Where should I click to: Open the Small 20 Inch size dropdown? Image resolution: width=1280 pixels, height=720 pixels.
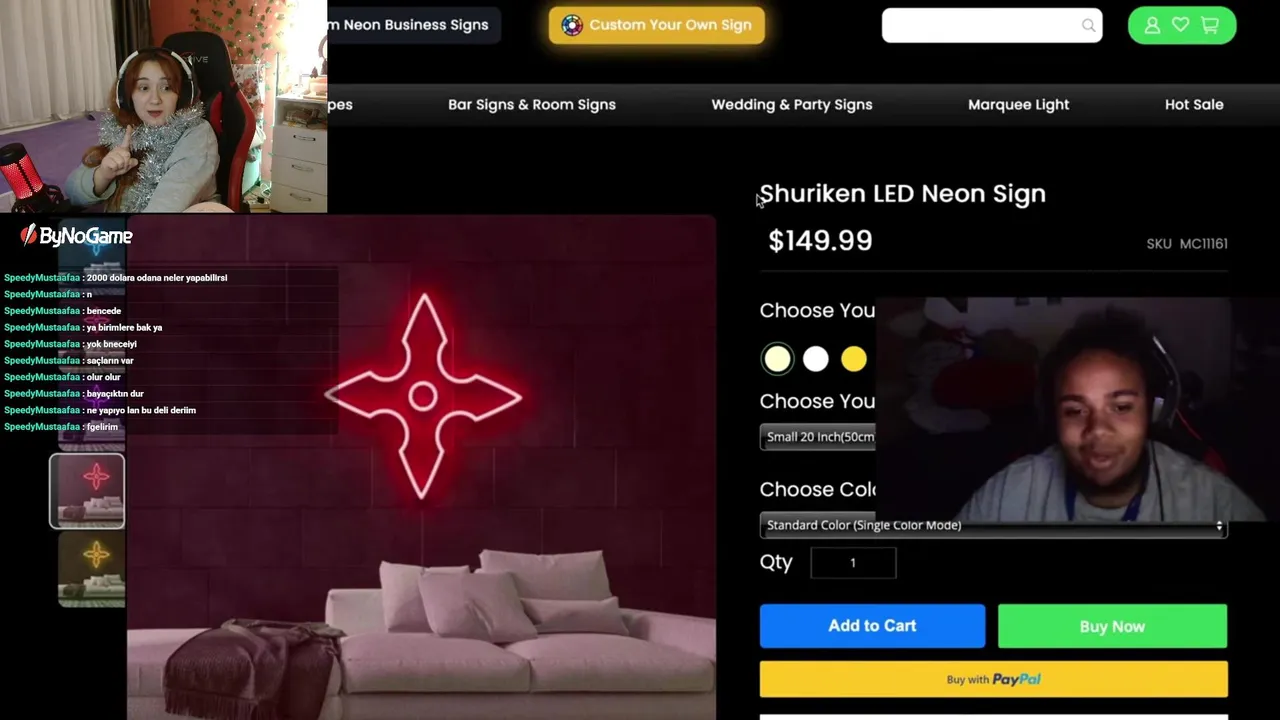[818, 437]
